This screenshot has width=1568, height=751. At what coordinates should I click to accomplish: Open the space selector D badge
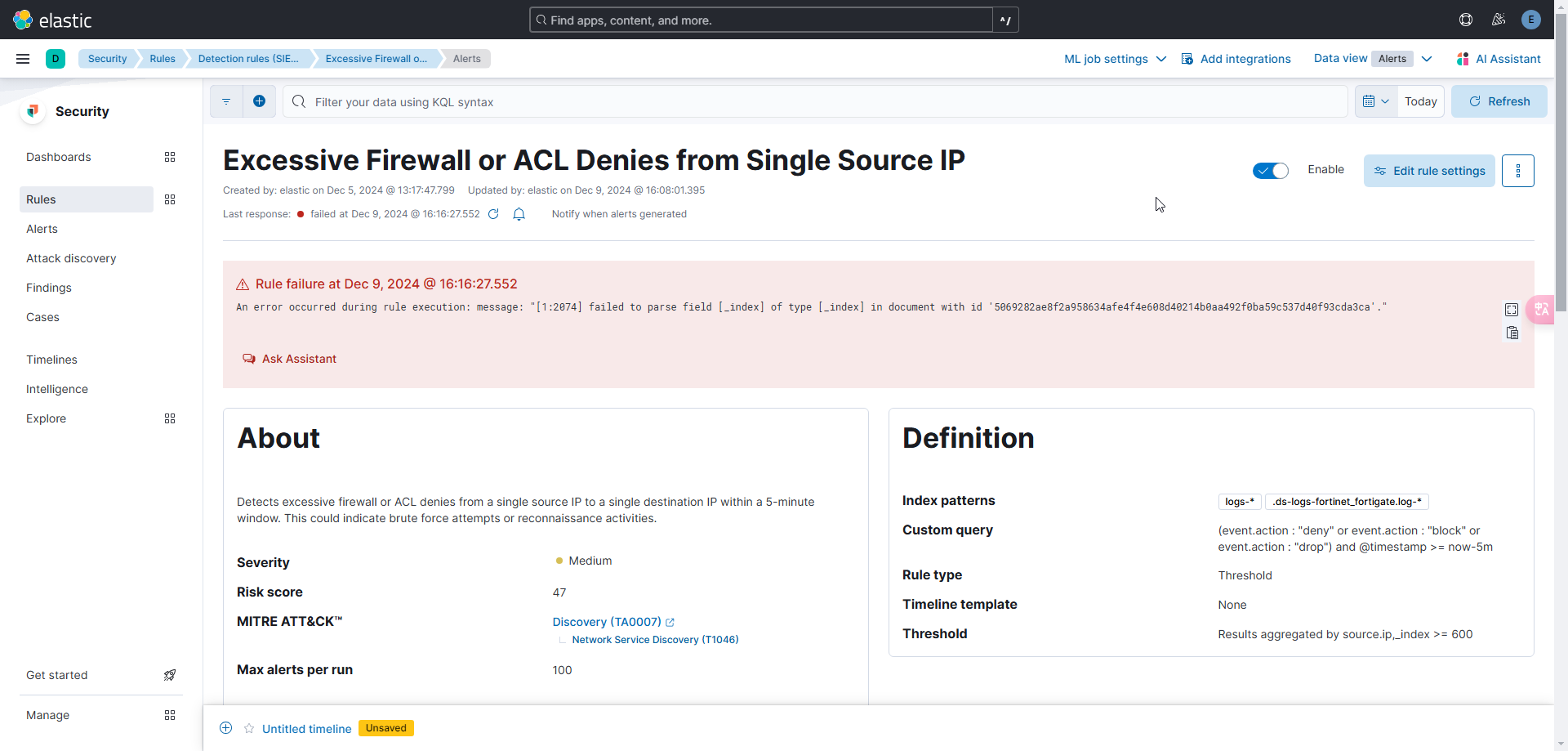click(x=56, y=59)
